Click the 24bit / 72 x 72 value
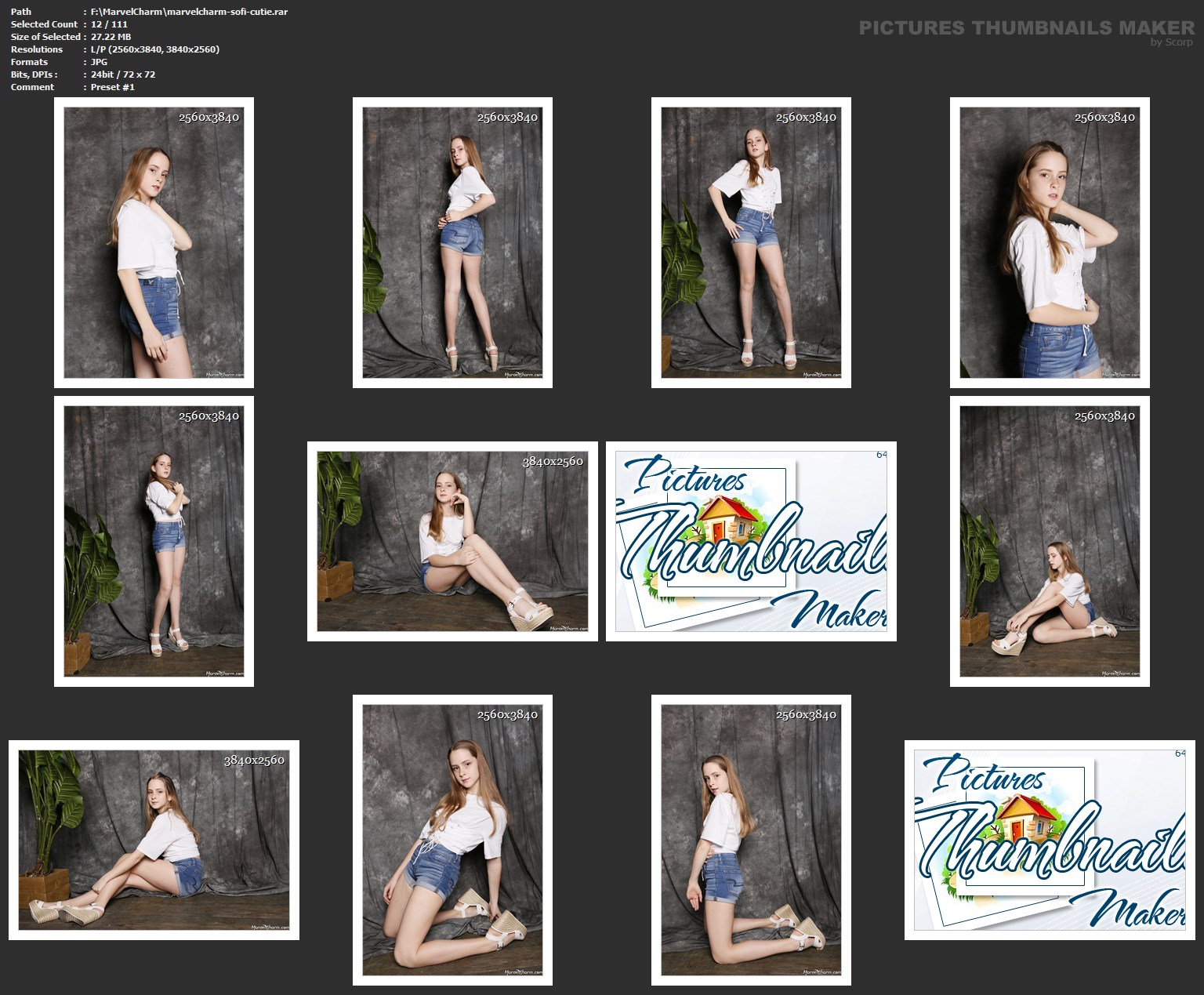The image size is (1204, 995). tap(122, 74)
